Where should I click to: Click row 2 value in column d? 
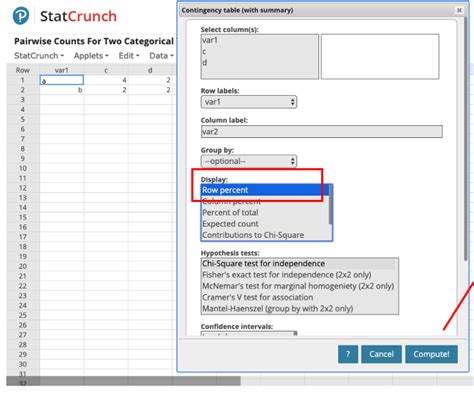(x=150, y=90)
